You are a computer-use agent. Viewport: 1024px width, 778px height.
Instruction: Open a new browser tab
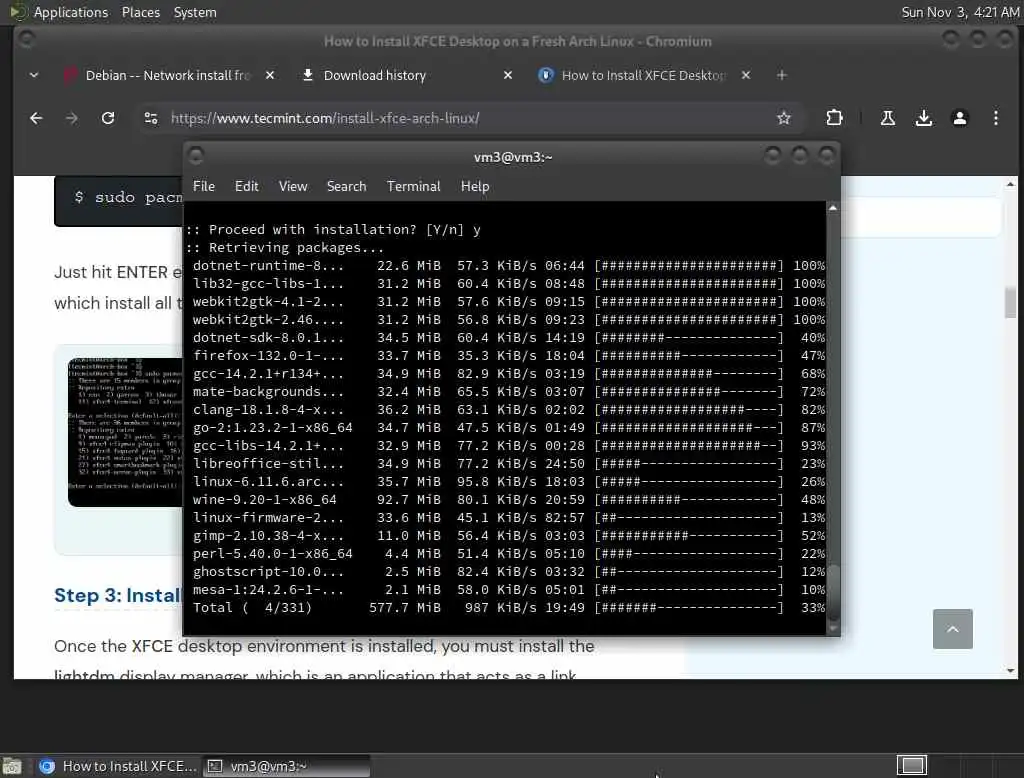(x=782, y=75)
